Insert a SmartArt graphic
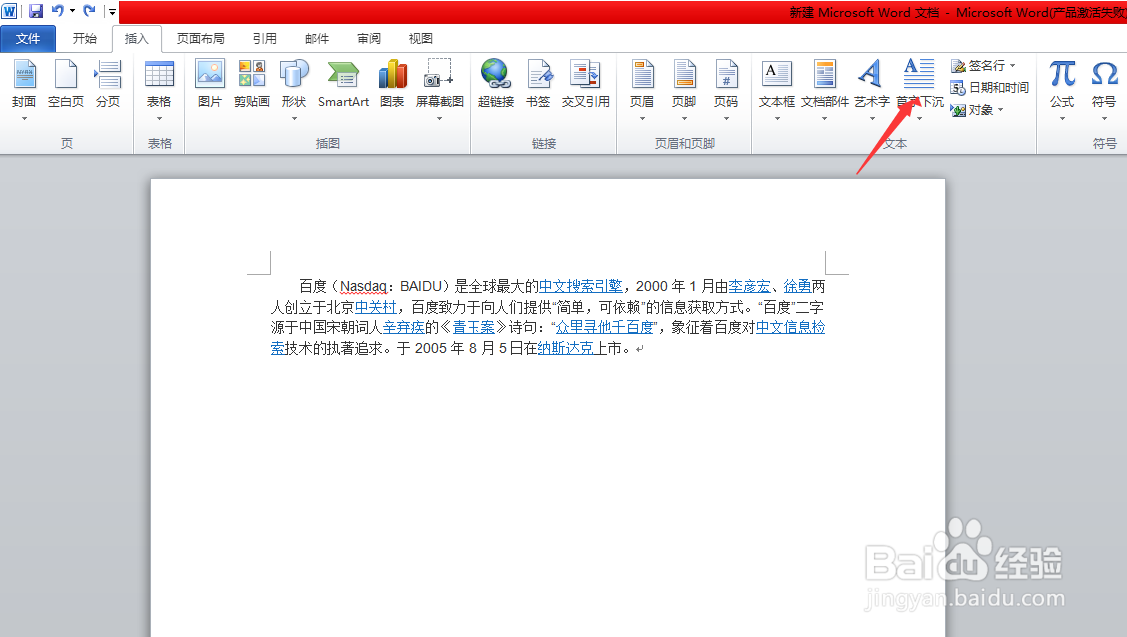 pos(344,83)
